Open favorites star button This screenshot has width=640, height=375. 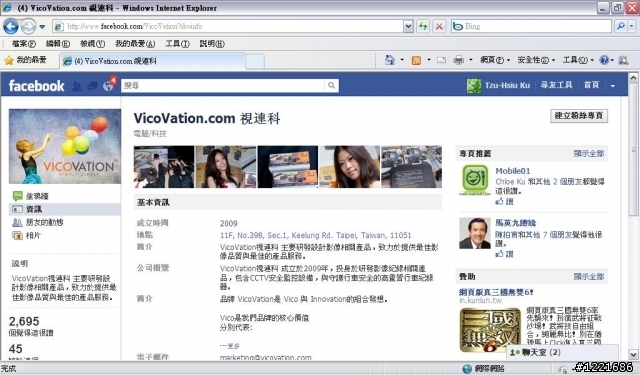point(25,61)
